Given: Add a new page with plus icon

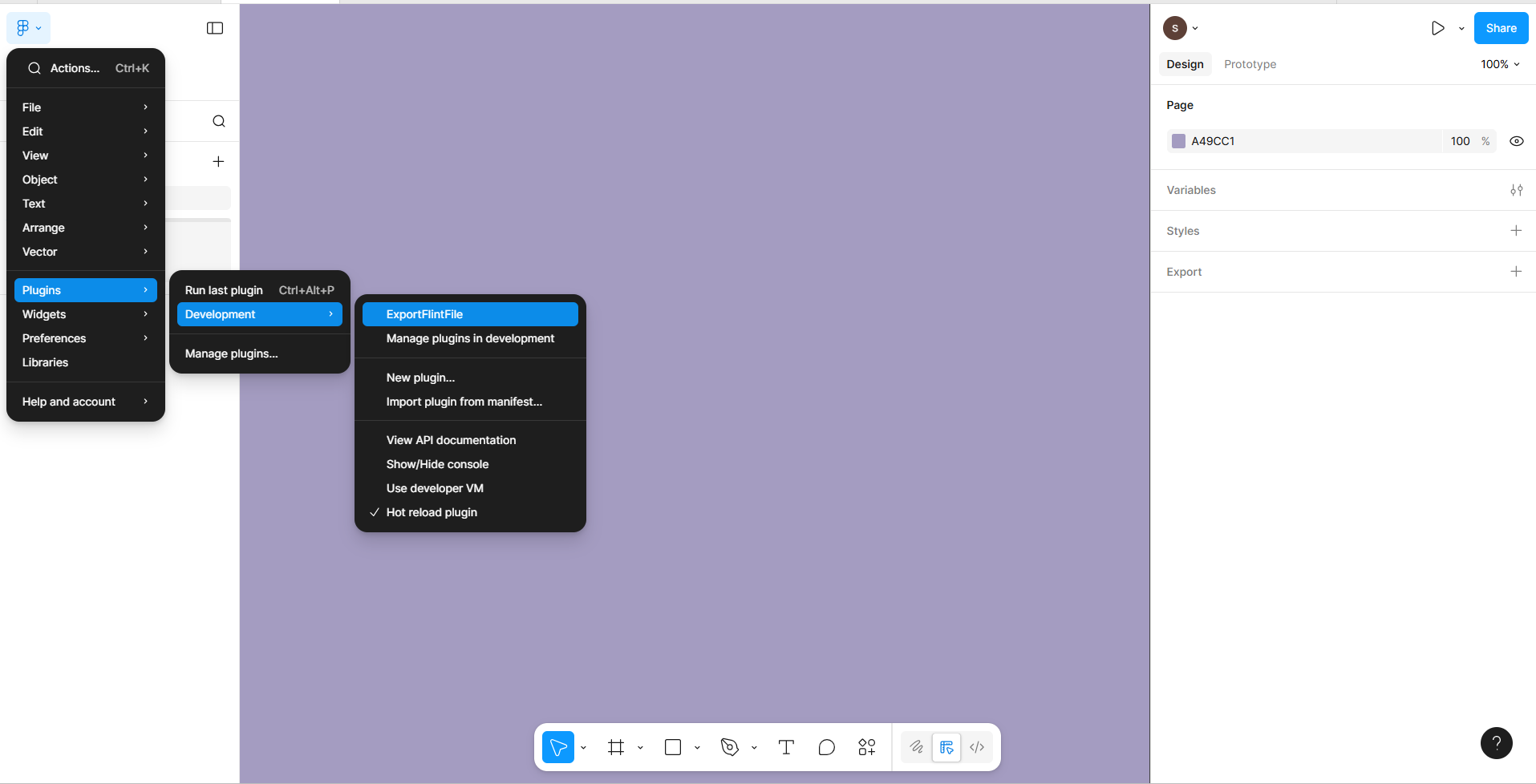Looking at the screenshot, I should [218, 161].
